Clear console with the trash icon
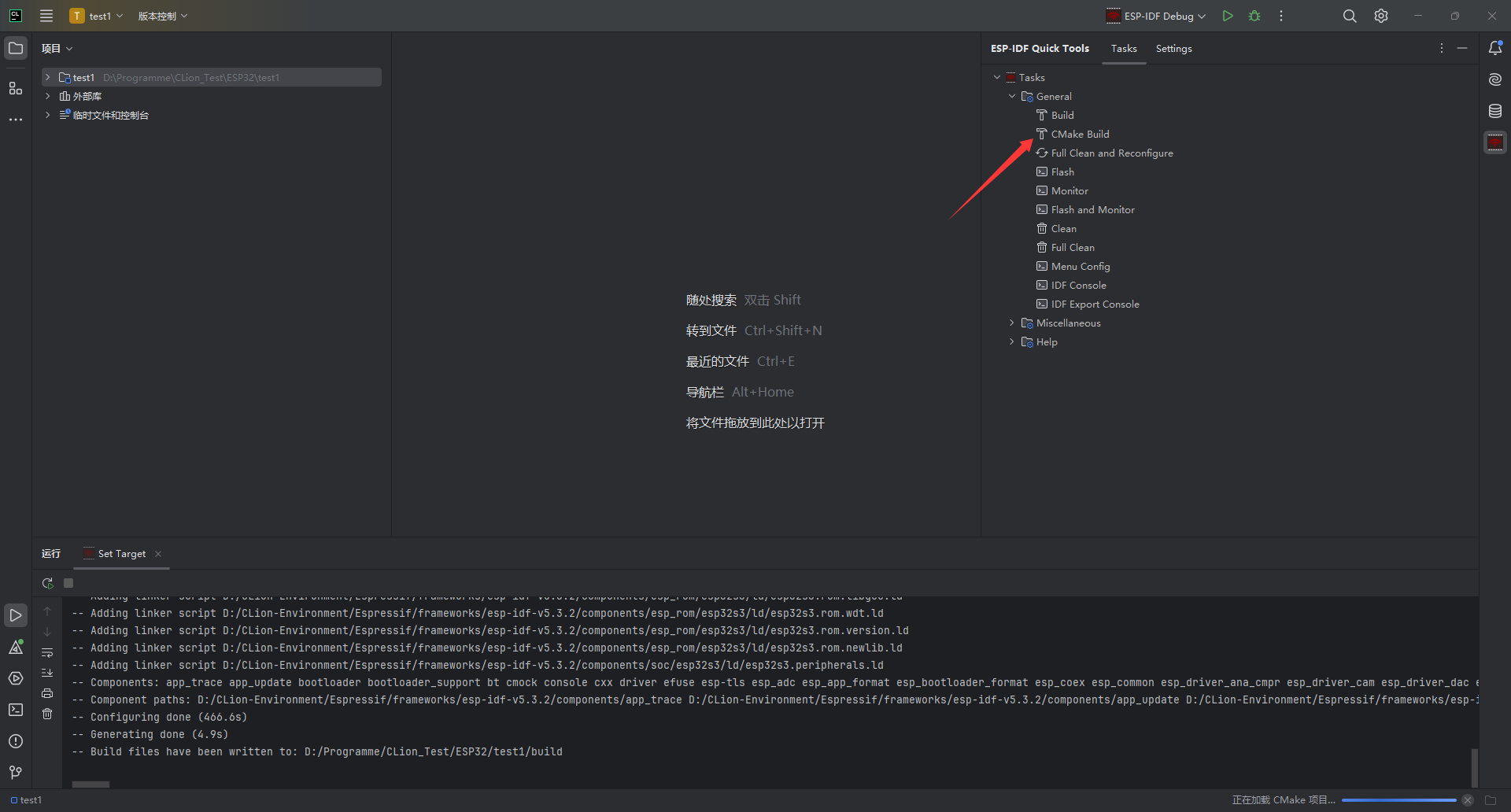The height and width of the screenshot is (812, 1511). click(47, 714)
